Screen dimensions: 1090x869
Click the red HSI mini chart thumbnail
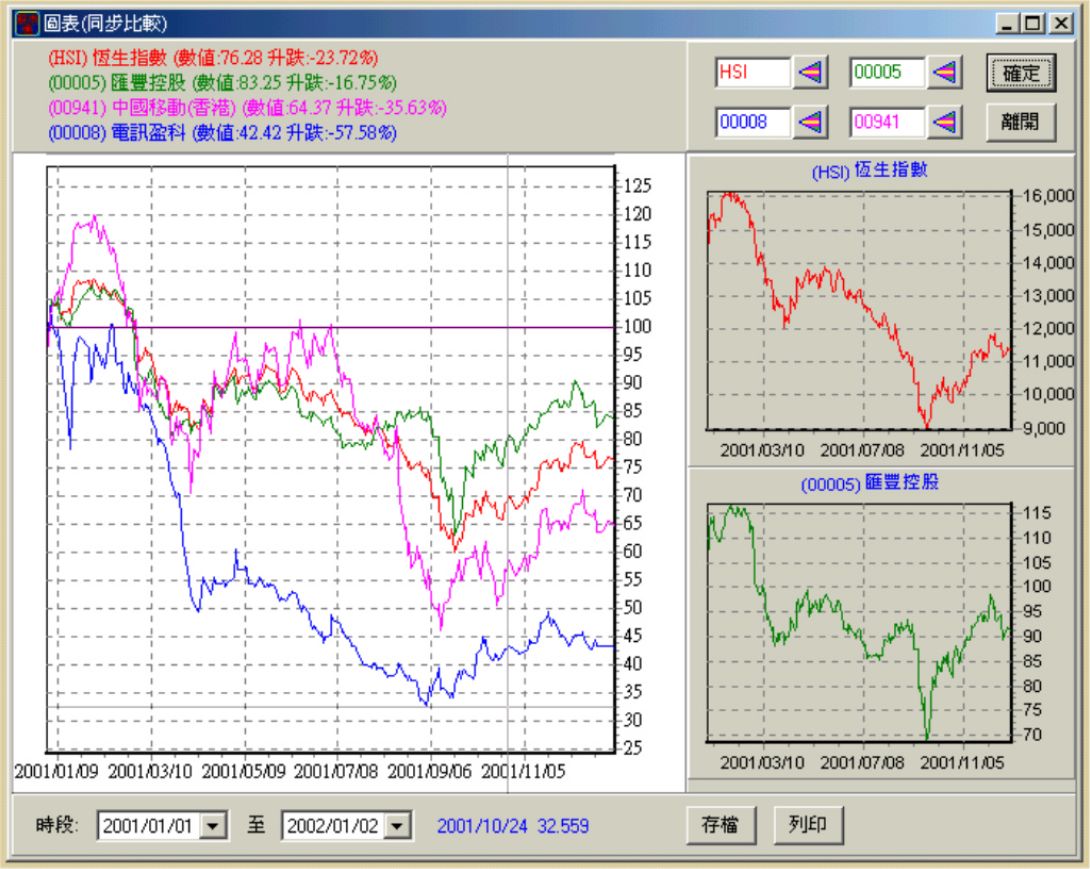859,310
